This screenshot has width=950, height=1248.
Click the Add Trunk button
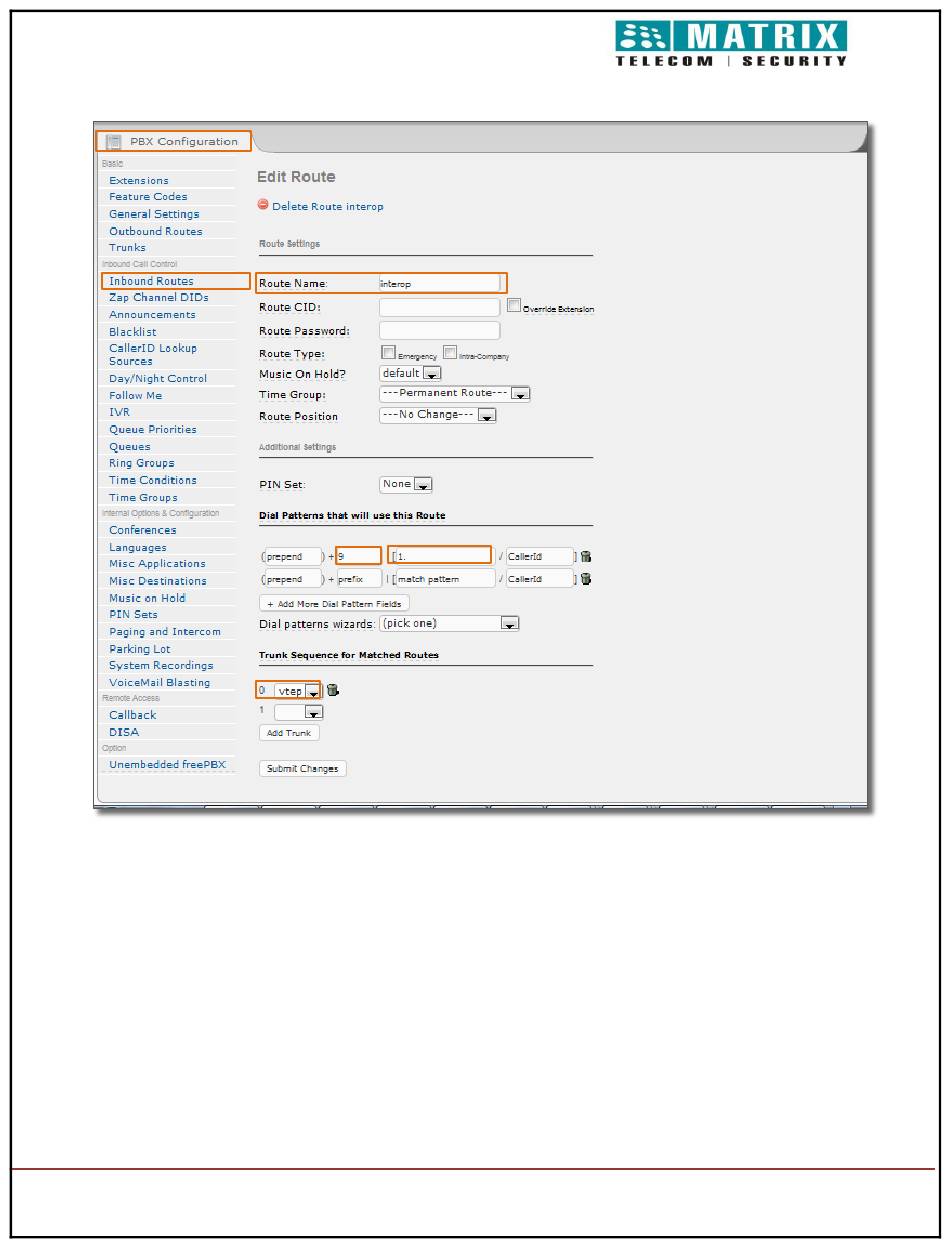pyautogui.click(x=289, y=733)
